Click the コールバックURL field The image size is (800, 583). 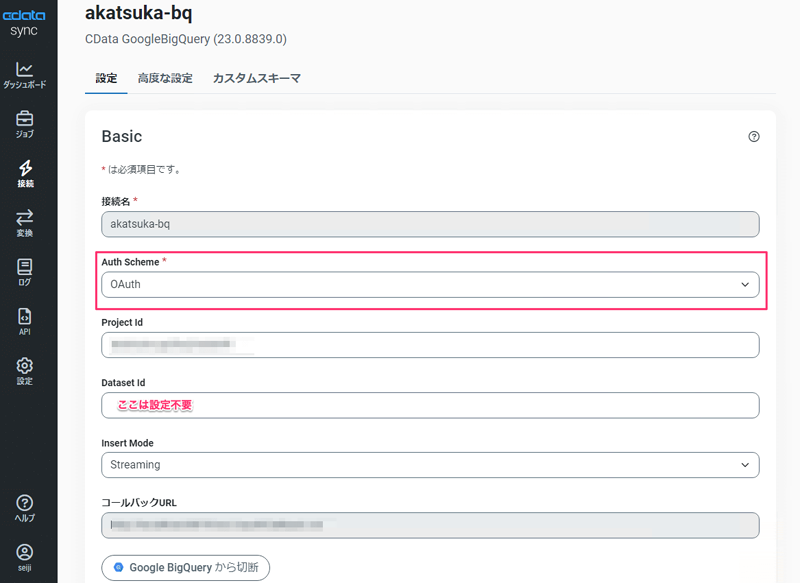pyautogui.click(x=430, y=525)
